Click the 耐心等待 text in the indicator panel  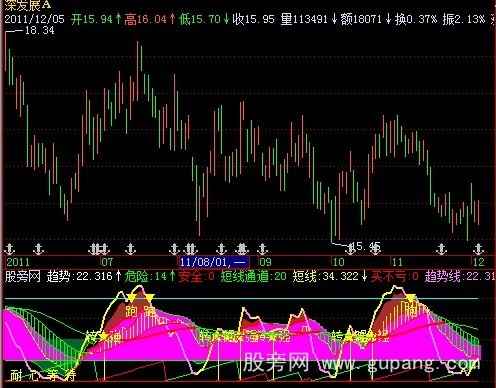(43, 376)
